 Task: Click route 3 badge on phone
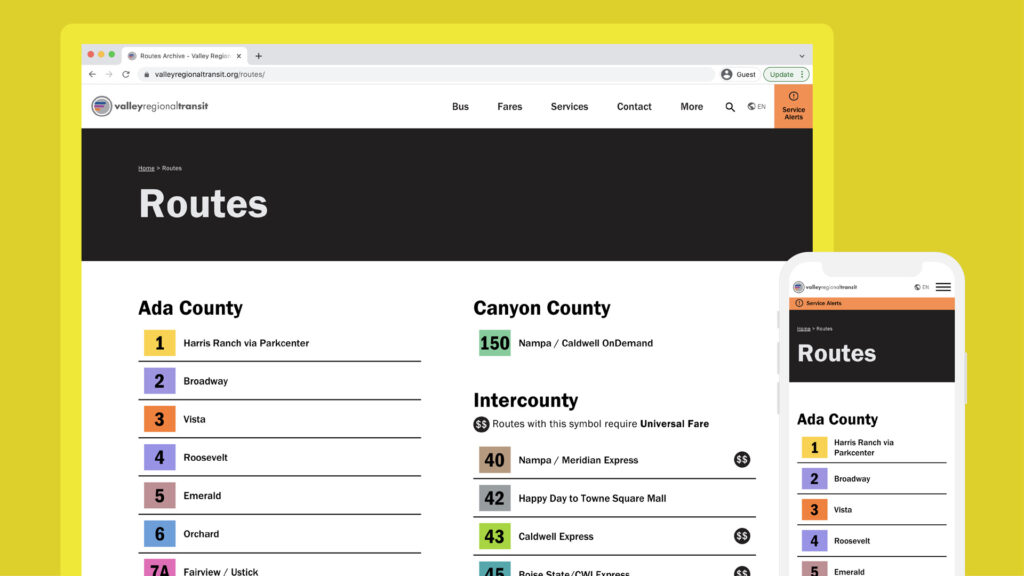814,509
